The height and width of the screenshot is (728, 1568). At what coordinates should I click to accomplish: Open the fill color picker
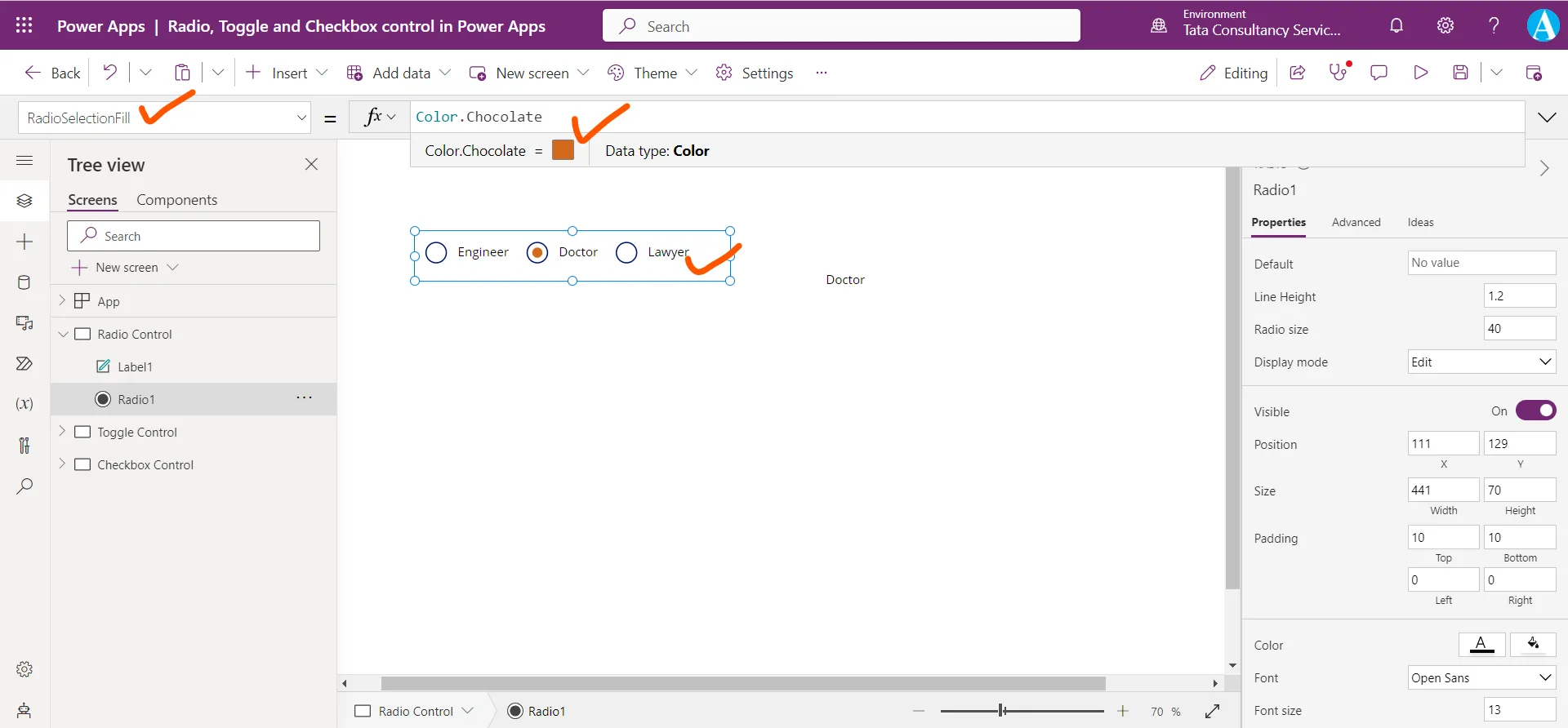pos(1533,645)
